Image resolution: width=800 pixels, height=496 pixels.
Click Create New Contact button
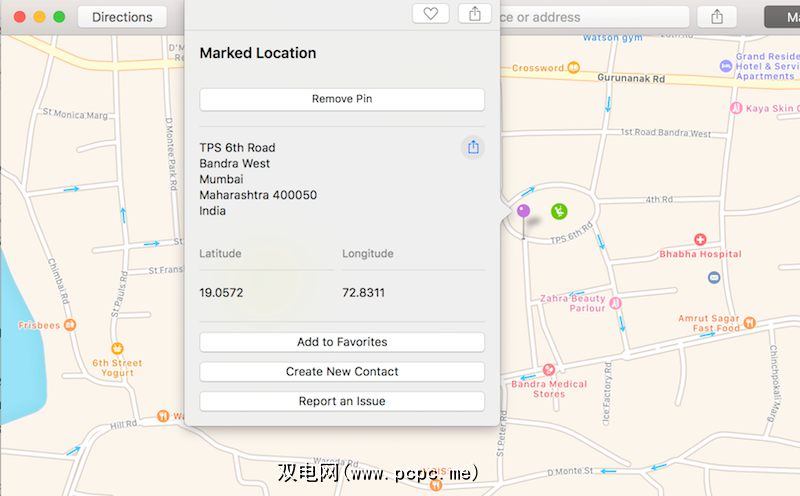(342, 371)
